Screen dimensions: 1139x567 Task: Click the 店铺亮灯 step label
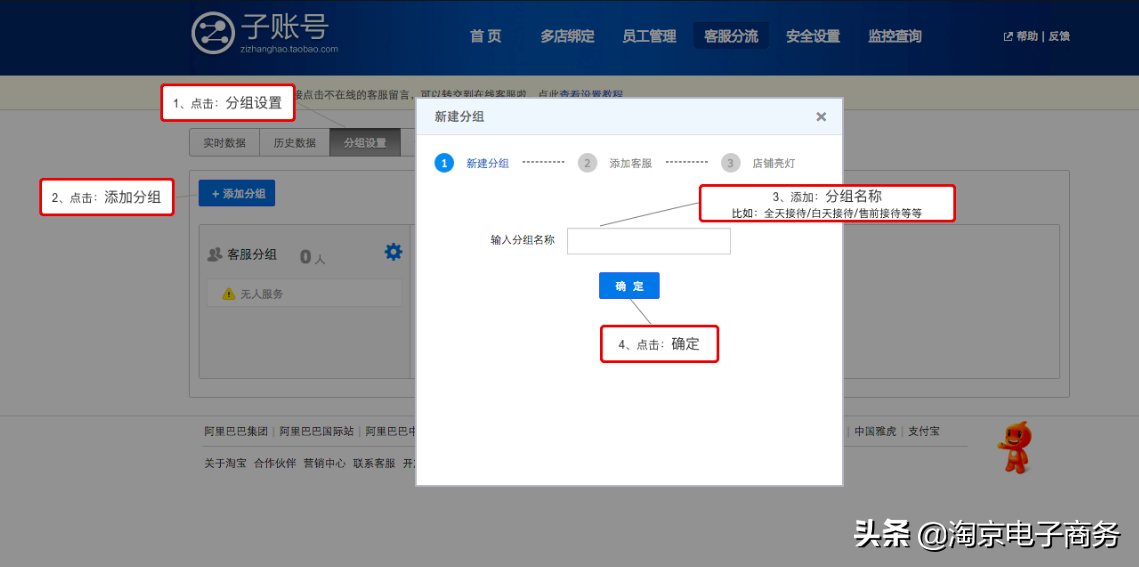tap(774, 163)
